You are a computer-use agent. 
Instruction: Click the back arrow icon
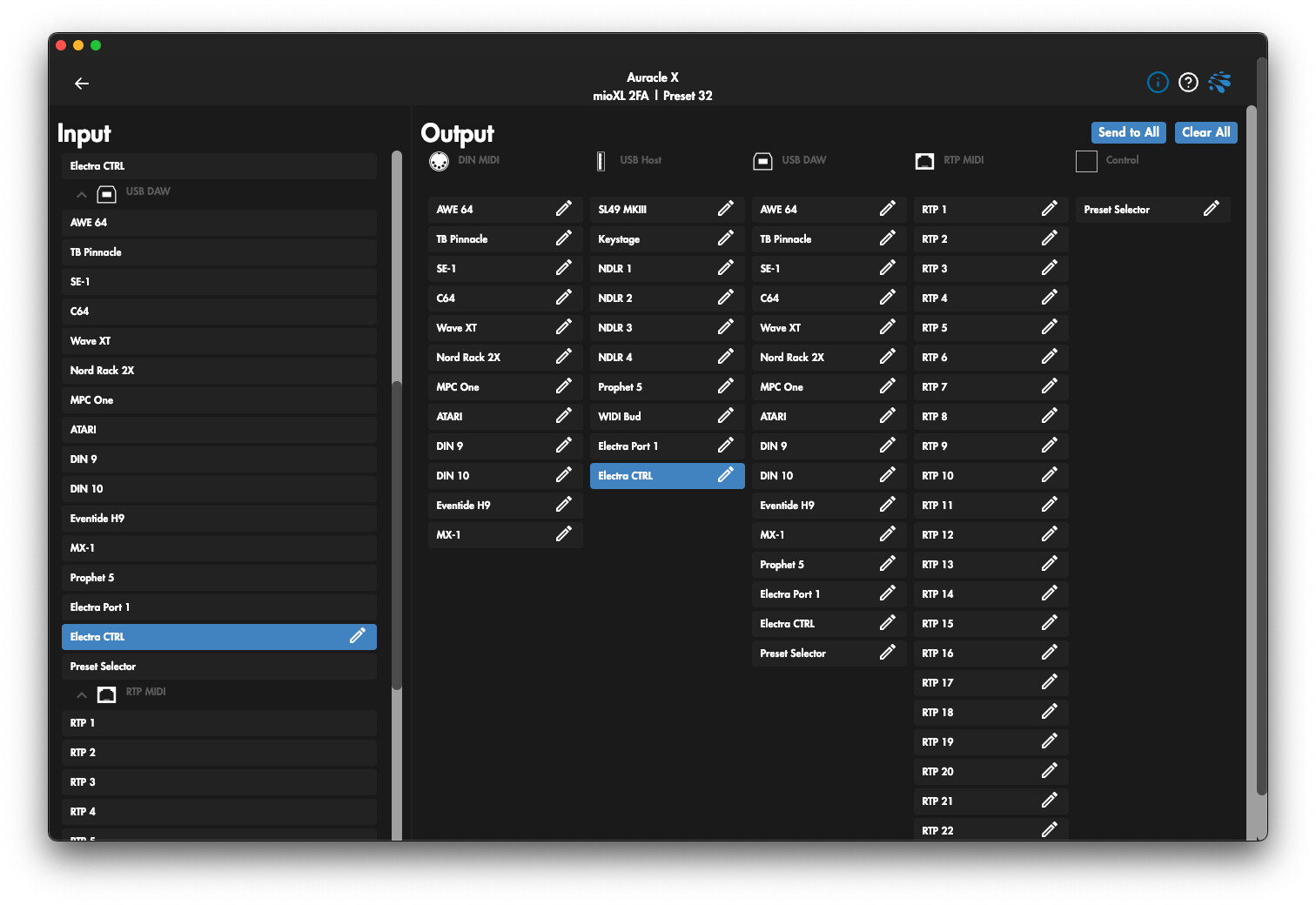click(x=81, y=84)
